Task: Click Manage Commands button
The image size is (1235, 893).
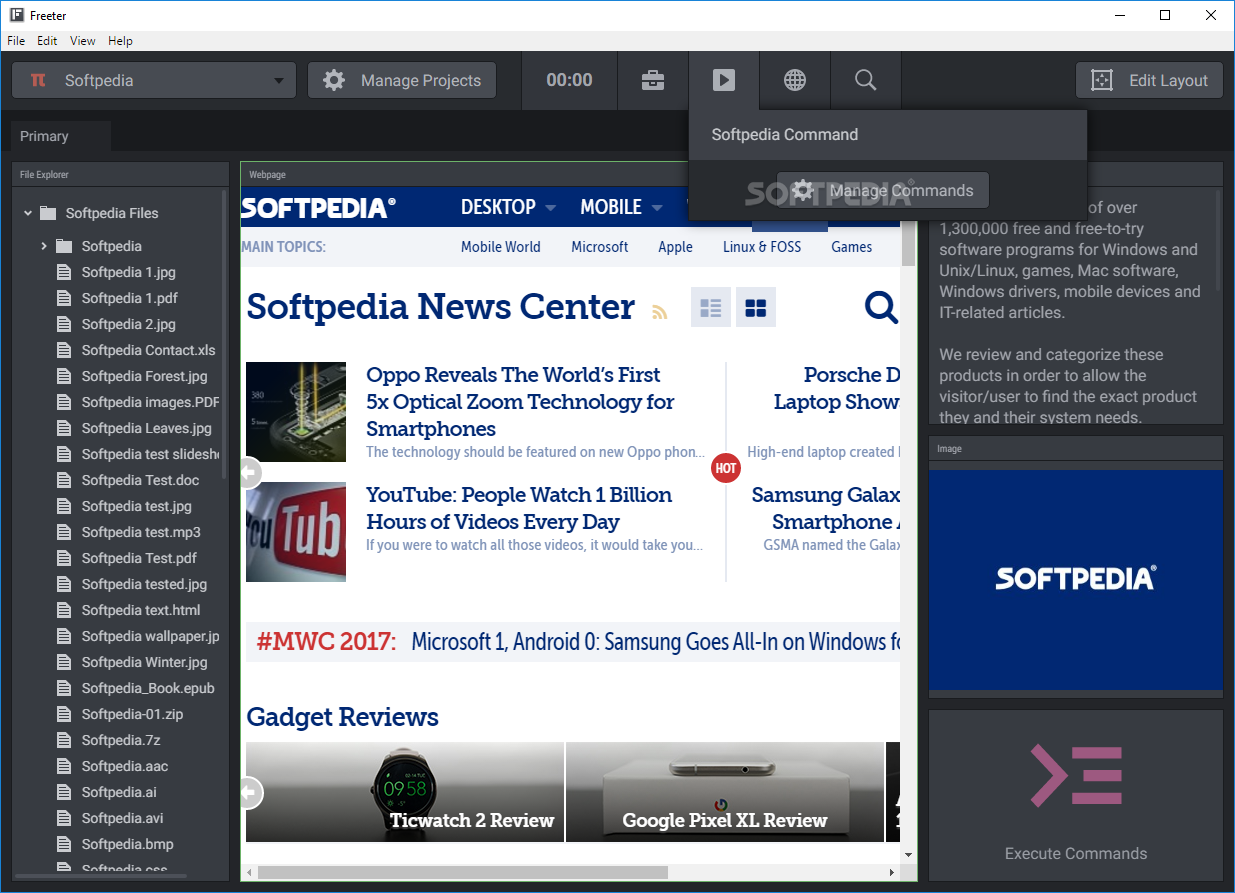Action: tap(883, 190)
